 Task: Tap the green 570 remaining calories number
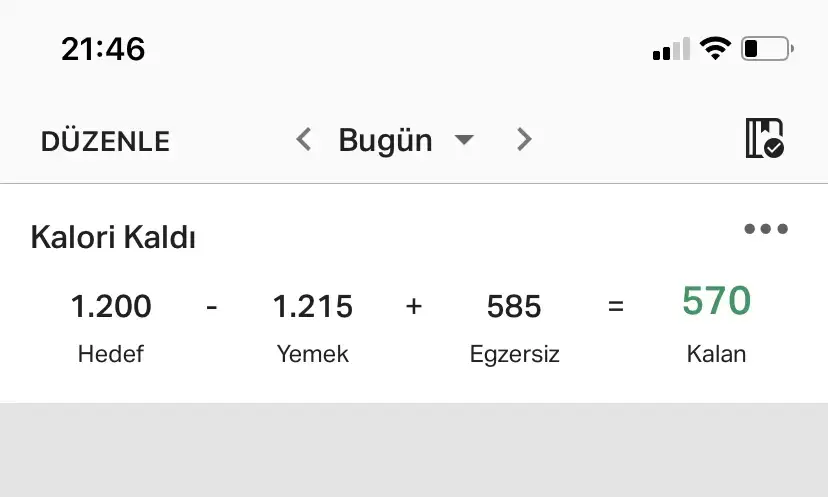click(716, 301)
